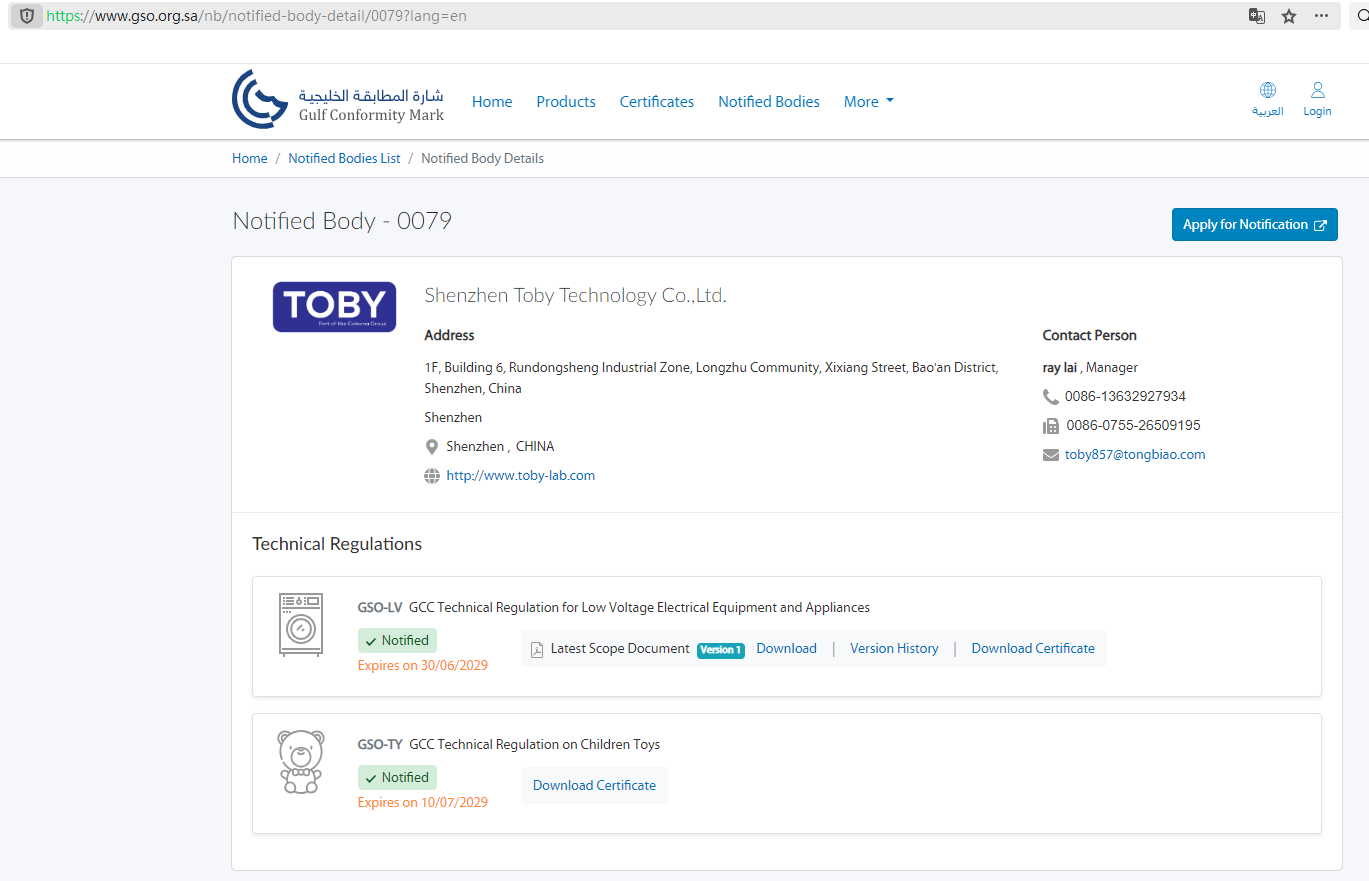
Task: Click the globe language icon for Arabic
Action: coord(1267,91)
